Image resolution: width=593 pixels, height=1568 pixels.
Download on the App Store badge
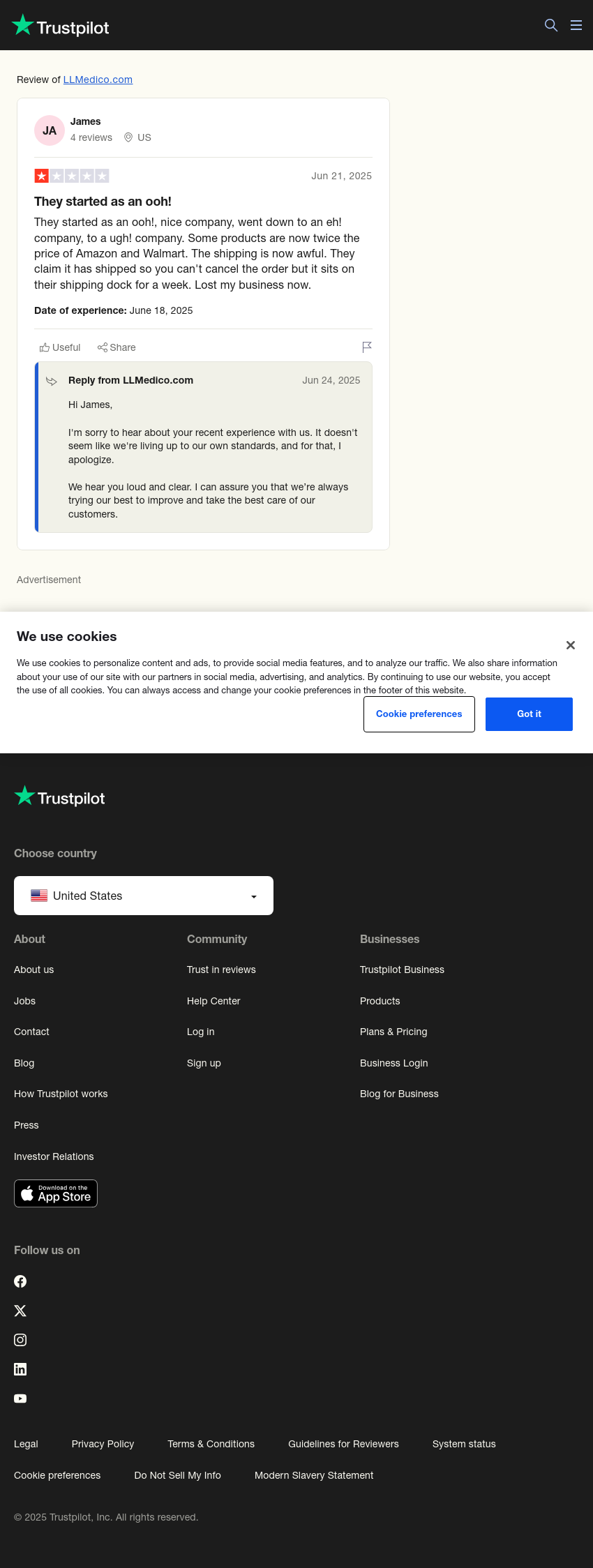point(56,1193)
